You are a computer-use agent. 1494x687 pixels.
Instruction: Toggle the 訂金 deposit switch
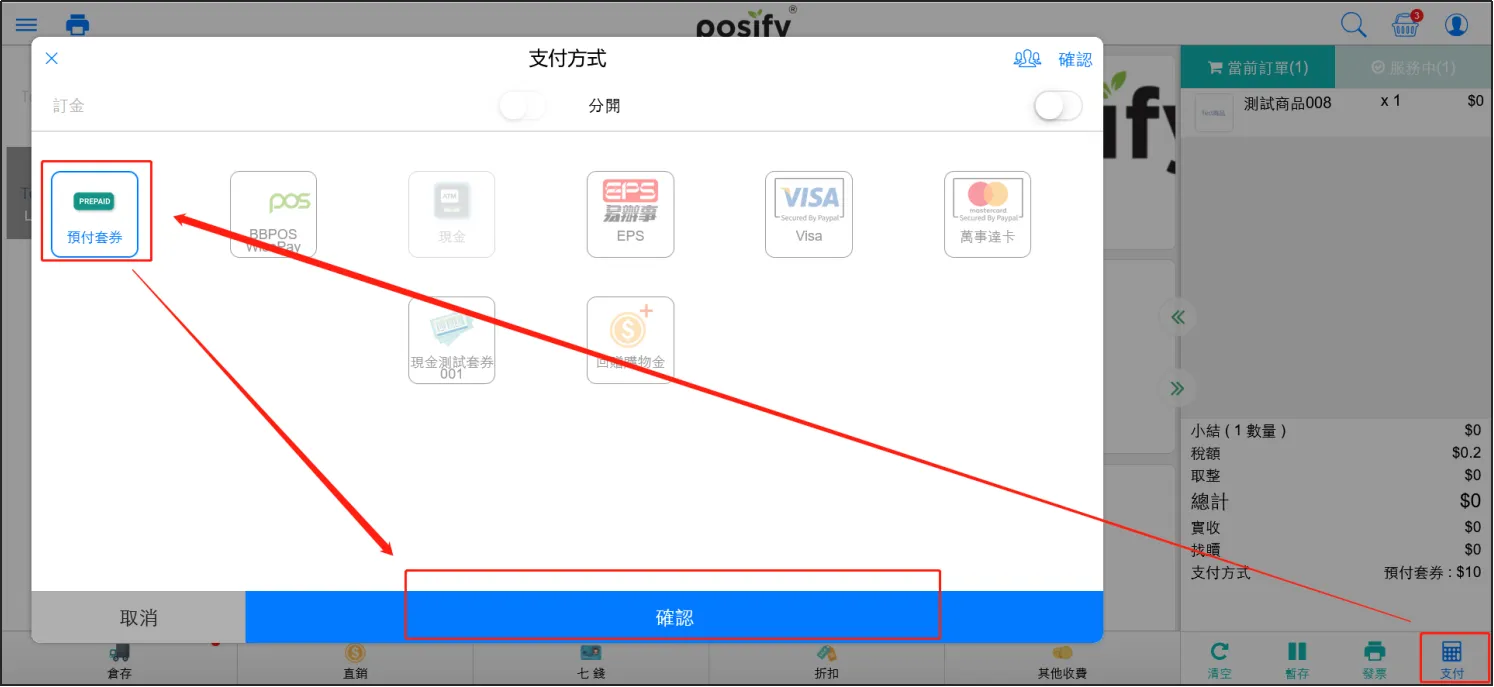(522, 106)
